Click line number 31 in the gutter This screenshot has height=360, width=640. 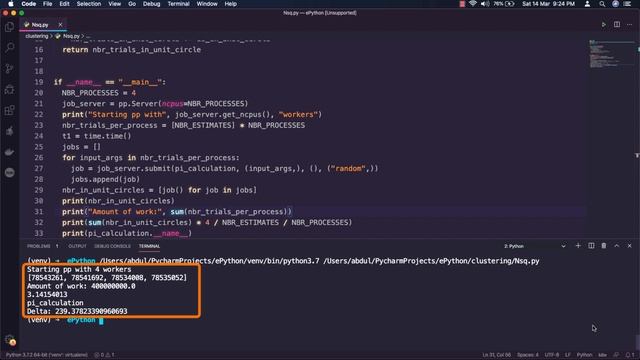point(38,211)
